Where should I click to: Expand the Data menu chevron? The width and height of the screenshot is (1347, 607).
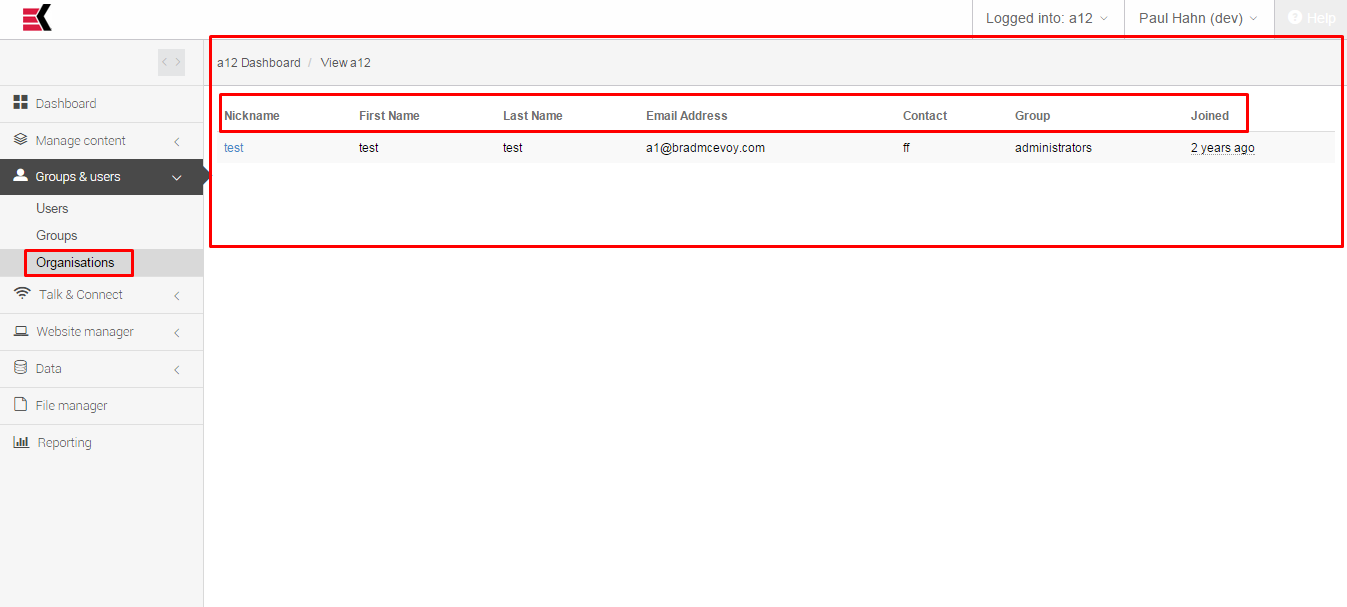177,369
